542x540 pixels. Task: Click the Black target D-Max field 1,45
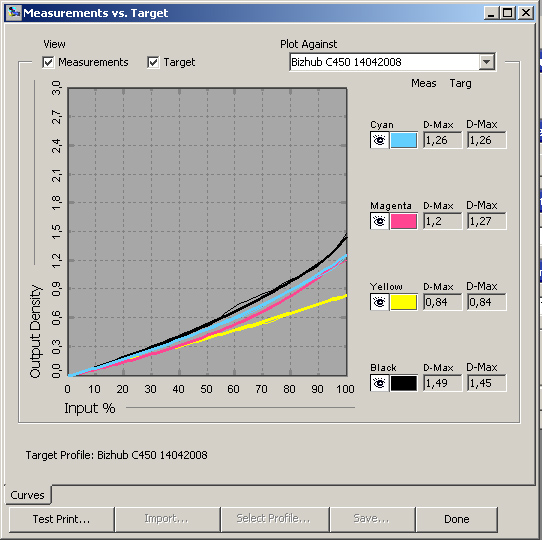click(487, 383)
